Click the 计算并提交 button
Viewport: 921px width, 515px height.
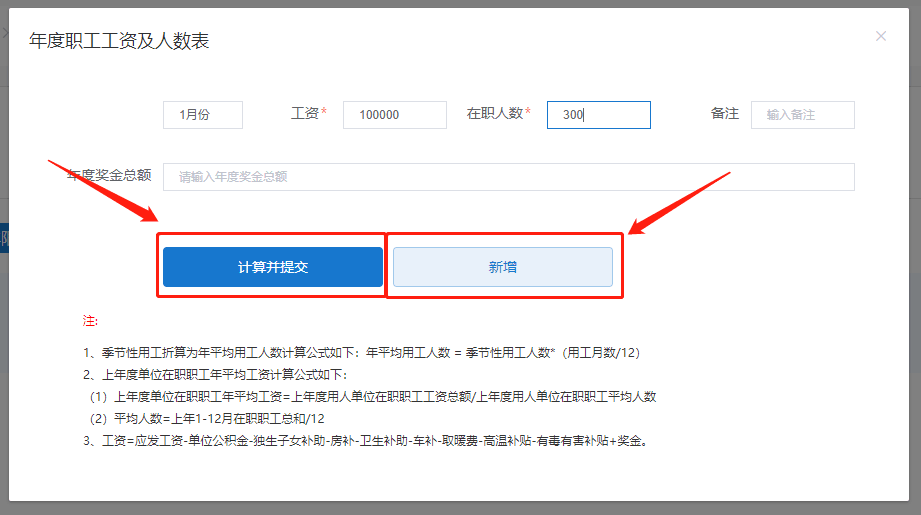[273, 267]
